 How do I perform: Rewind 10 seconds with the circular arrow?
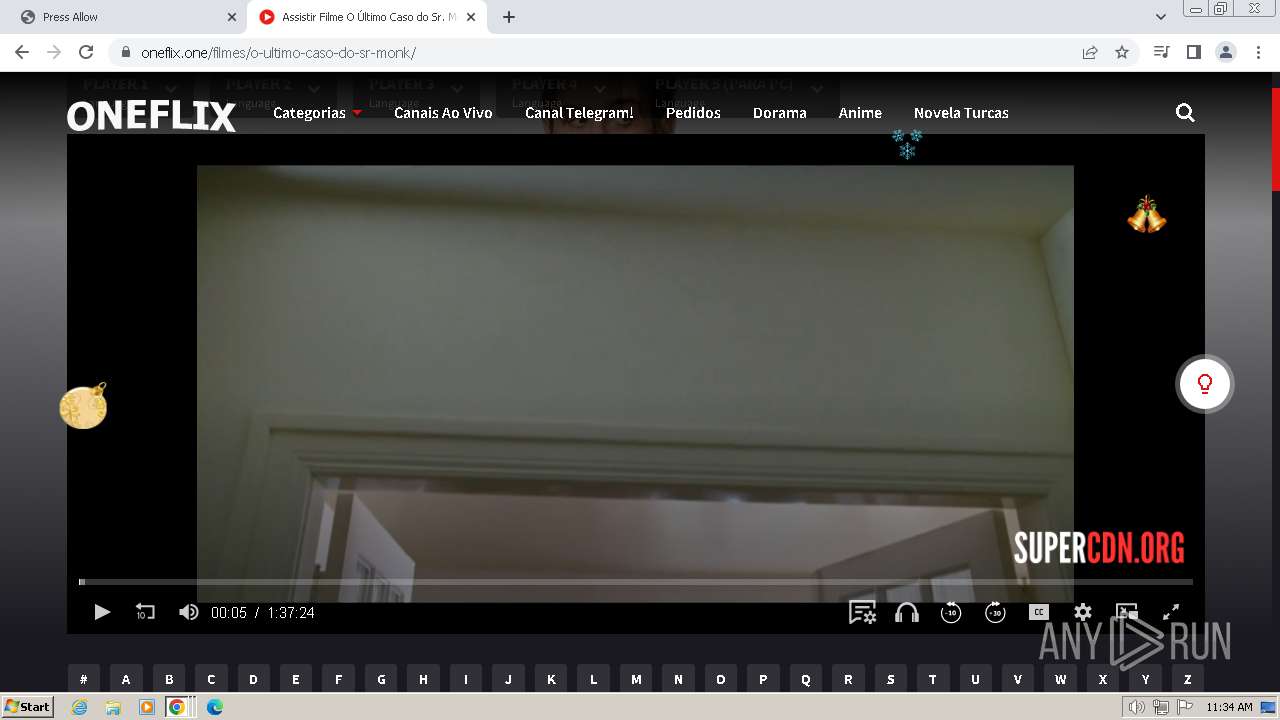coord(951,612)
